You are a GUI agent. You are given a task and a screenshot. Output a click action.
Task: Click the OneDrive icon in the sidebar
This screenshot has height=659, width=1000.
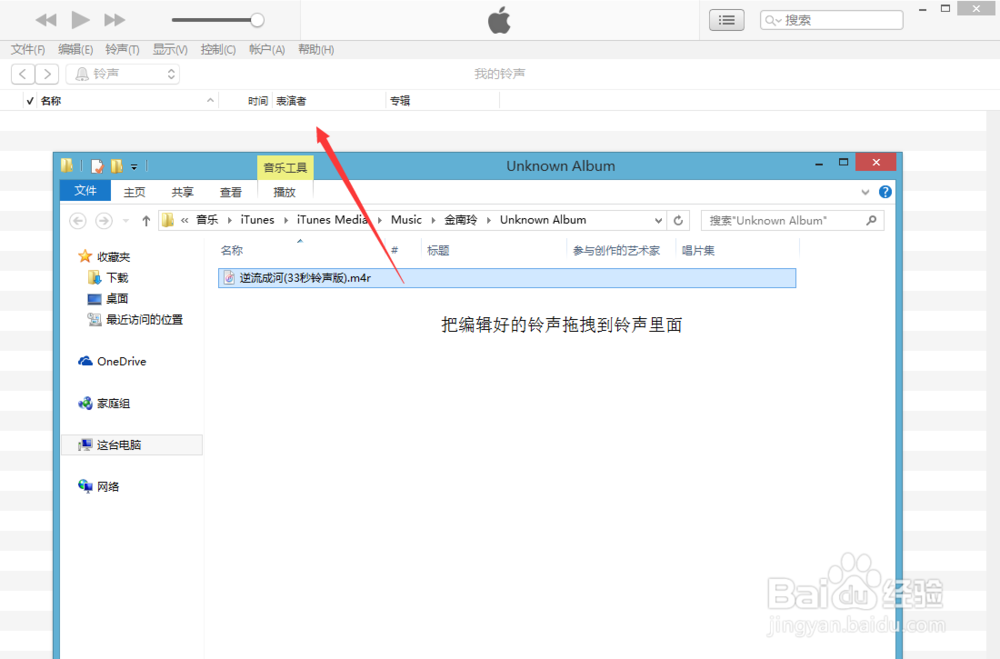tap(83, 361)
